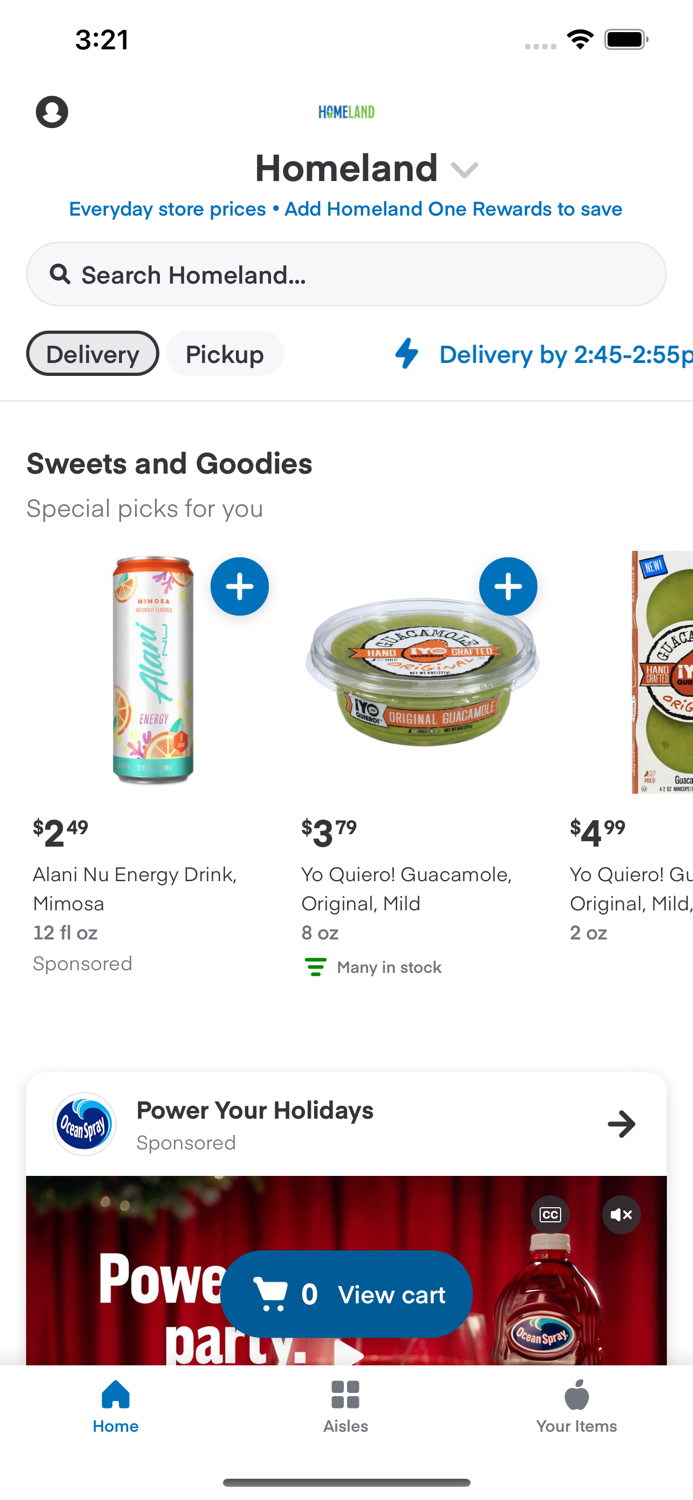Switch to Pickup mode
Screen dimensions: 693x1500
tap(224, 353)
